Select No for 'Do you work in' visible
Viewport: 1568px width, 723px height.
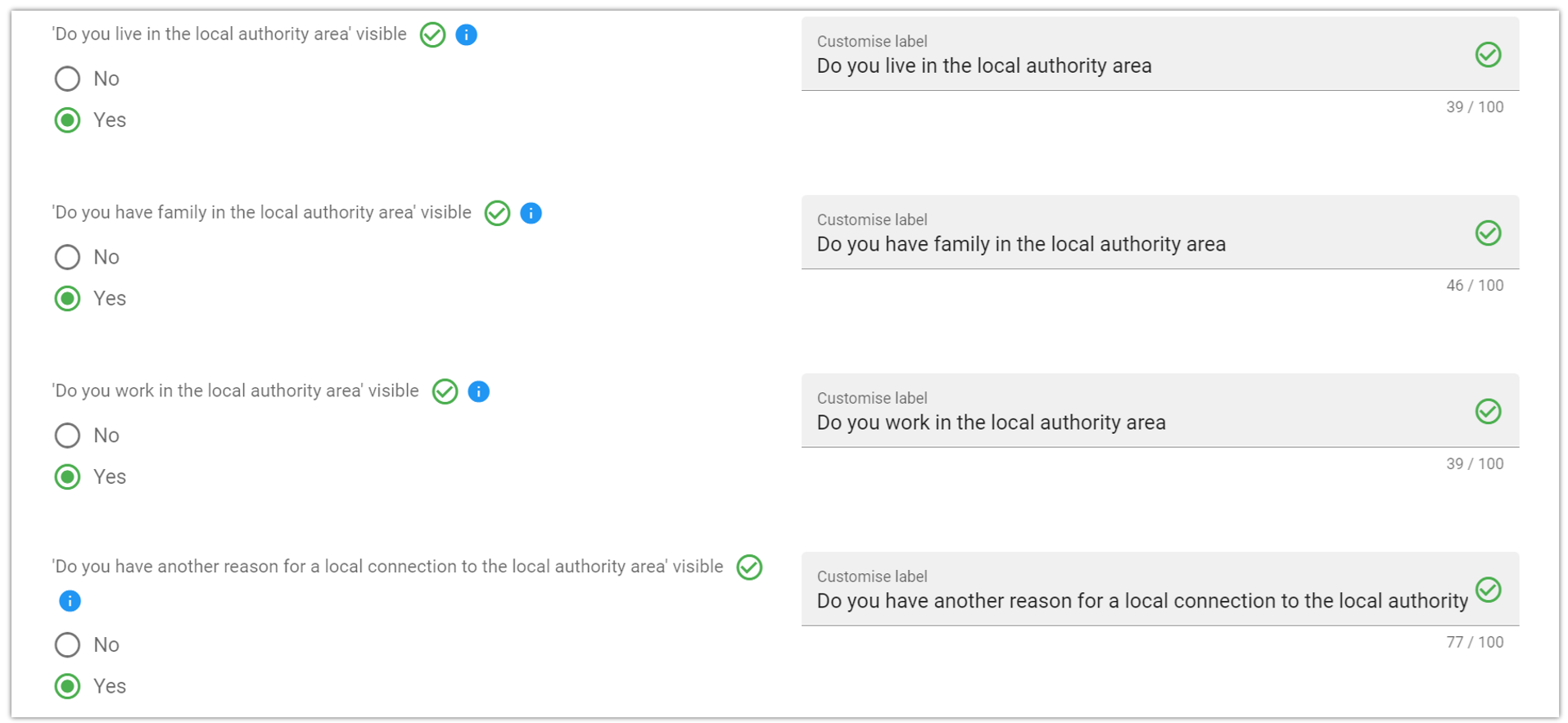[x=67, y=436]
